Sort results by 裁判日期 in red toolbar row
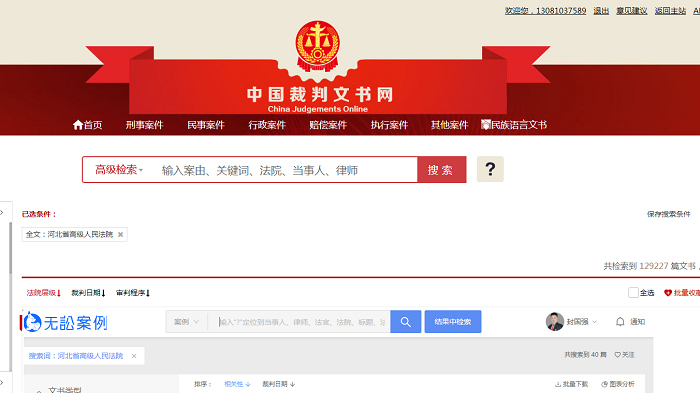700x393 pixels. point(88,293)
